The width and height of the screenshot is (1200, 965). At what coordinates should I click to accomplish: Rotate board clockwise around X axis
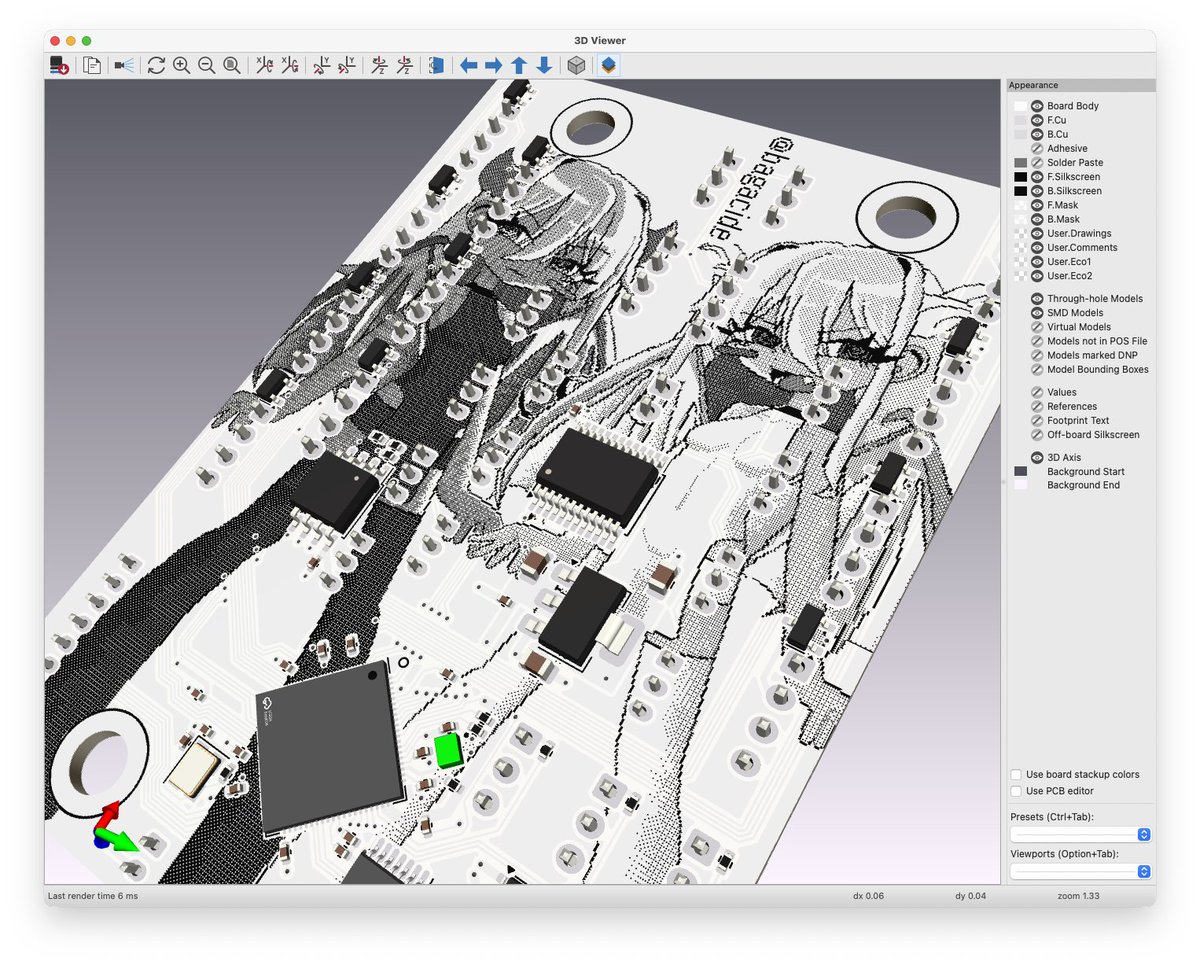(264, 65)
